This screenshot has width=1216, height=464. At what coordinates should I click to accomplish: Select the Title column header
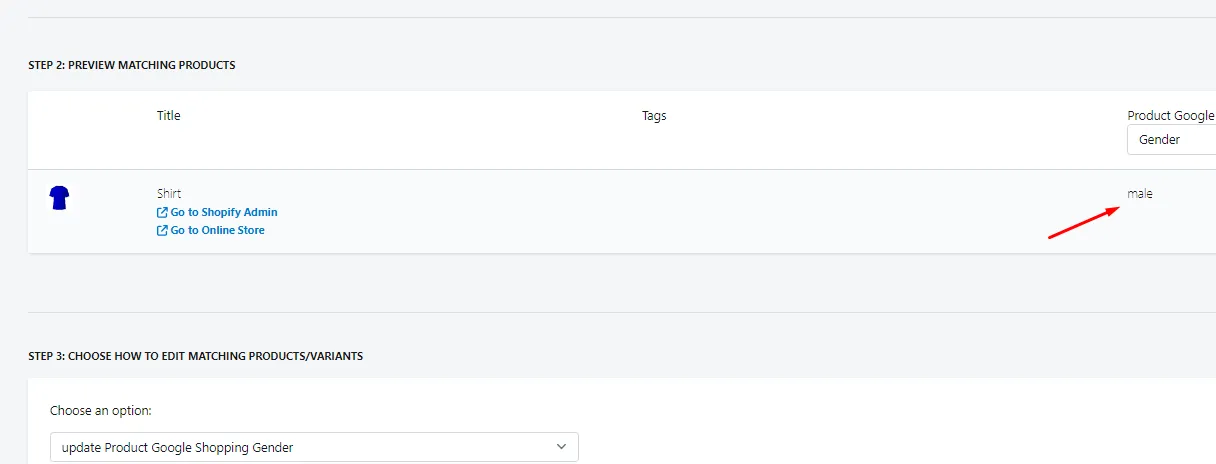pos(169,116)
